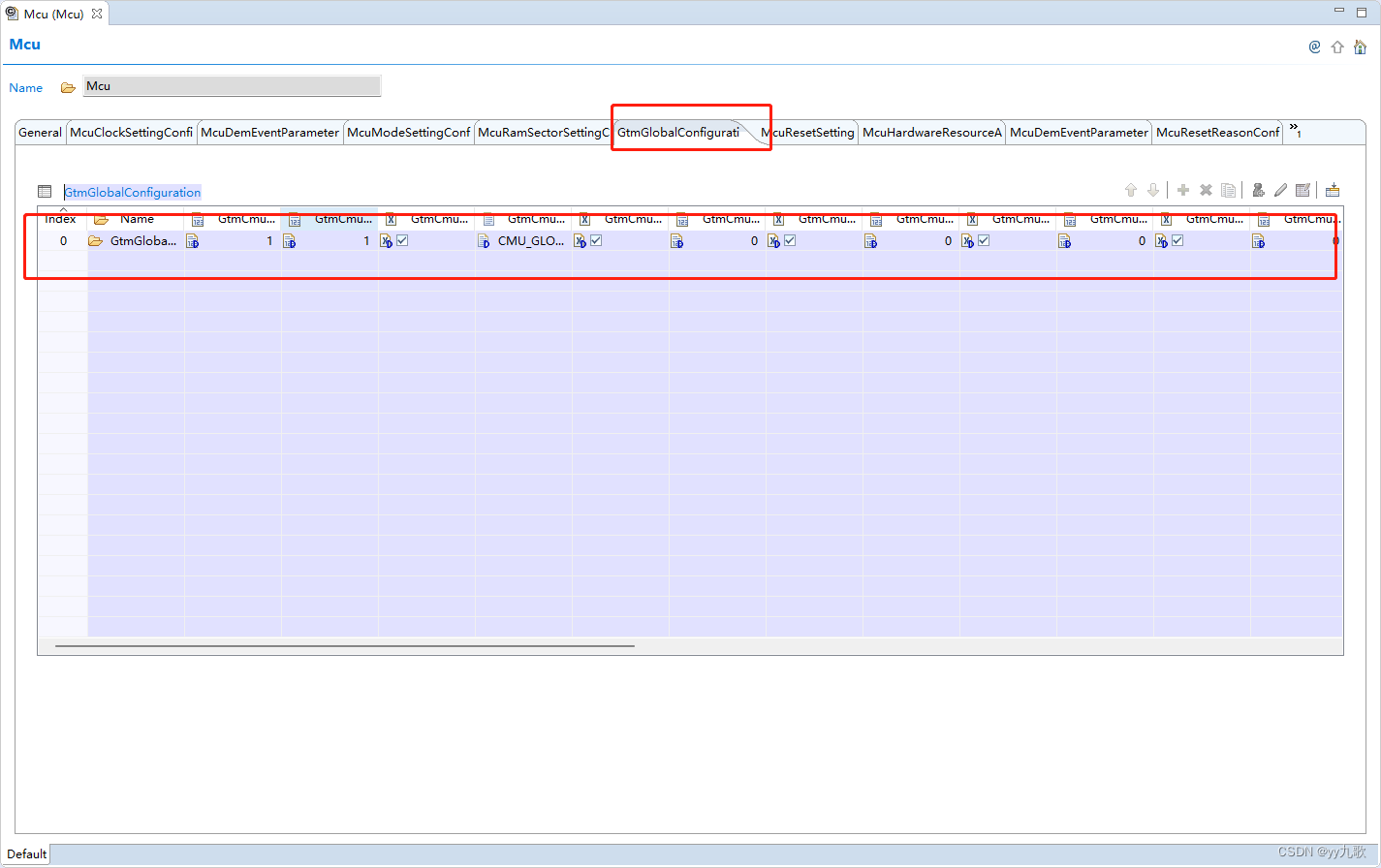This screenshot has width=1381, height=868.
Task: Close the Mcu (Mcu) editor tab
Action: pyautogui.click(x=97, y=14)
